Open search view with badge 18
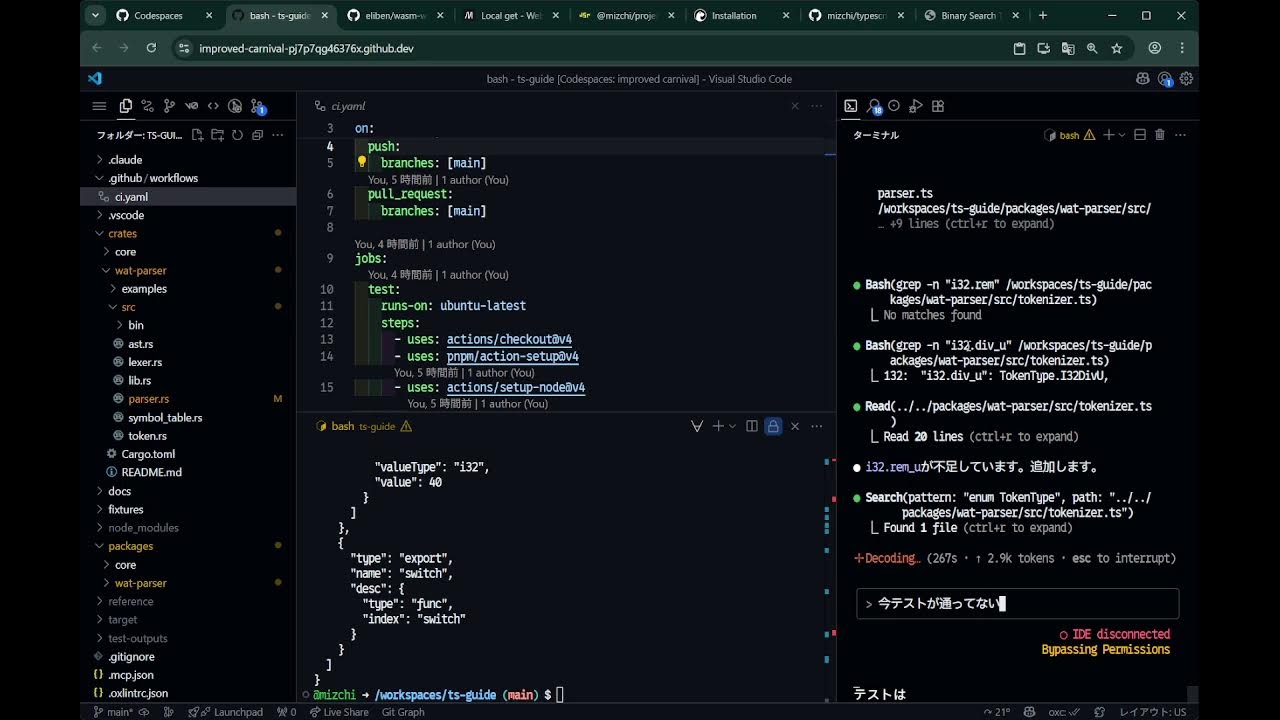The height and width of the screenshot is (720, 1280). [874, 106]
